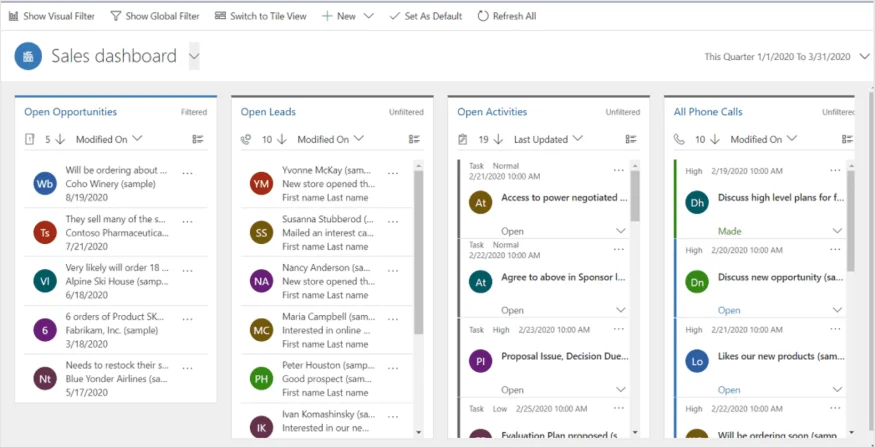Image resolution: width=875 pixels, height=447 pixels.
Task: Click the New plus icon
Action: tap(327, 16)
